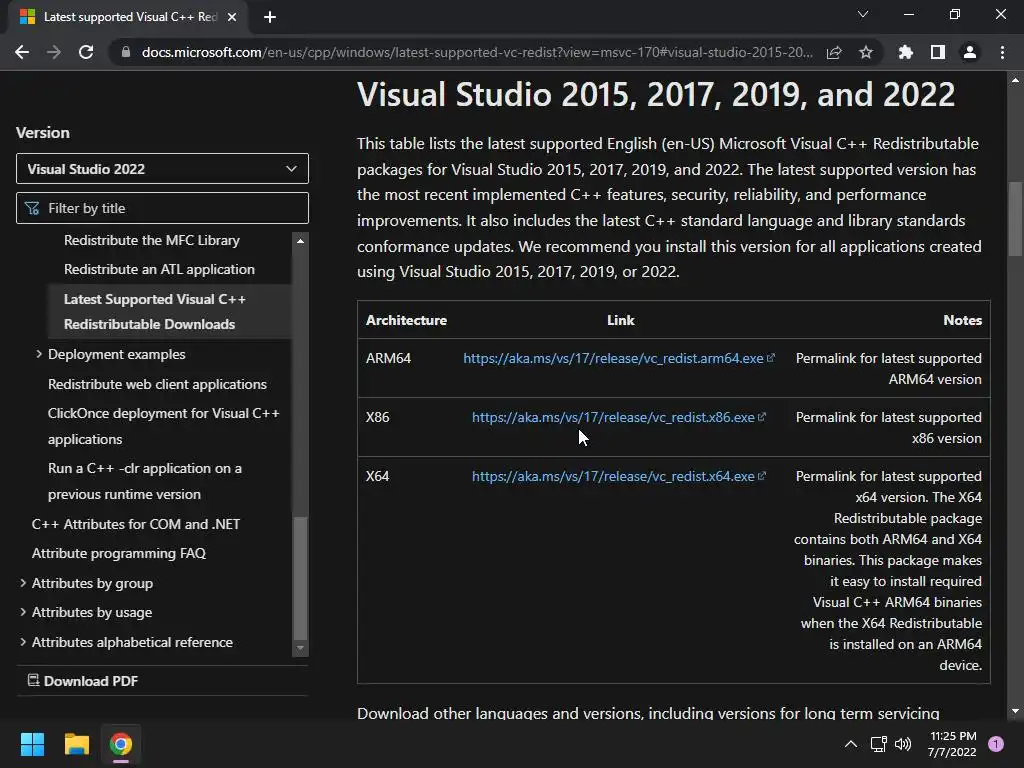The height and width of the screenshot is (768, 1024).
Task: Open the Chrome profile avatar
Action: pos(970,52)
